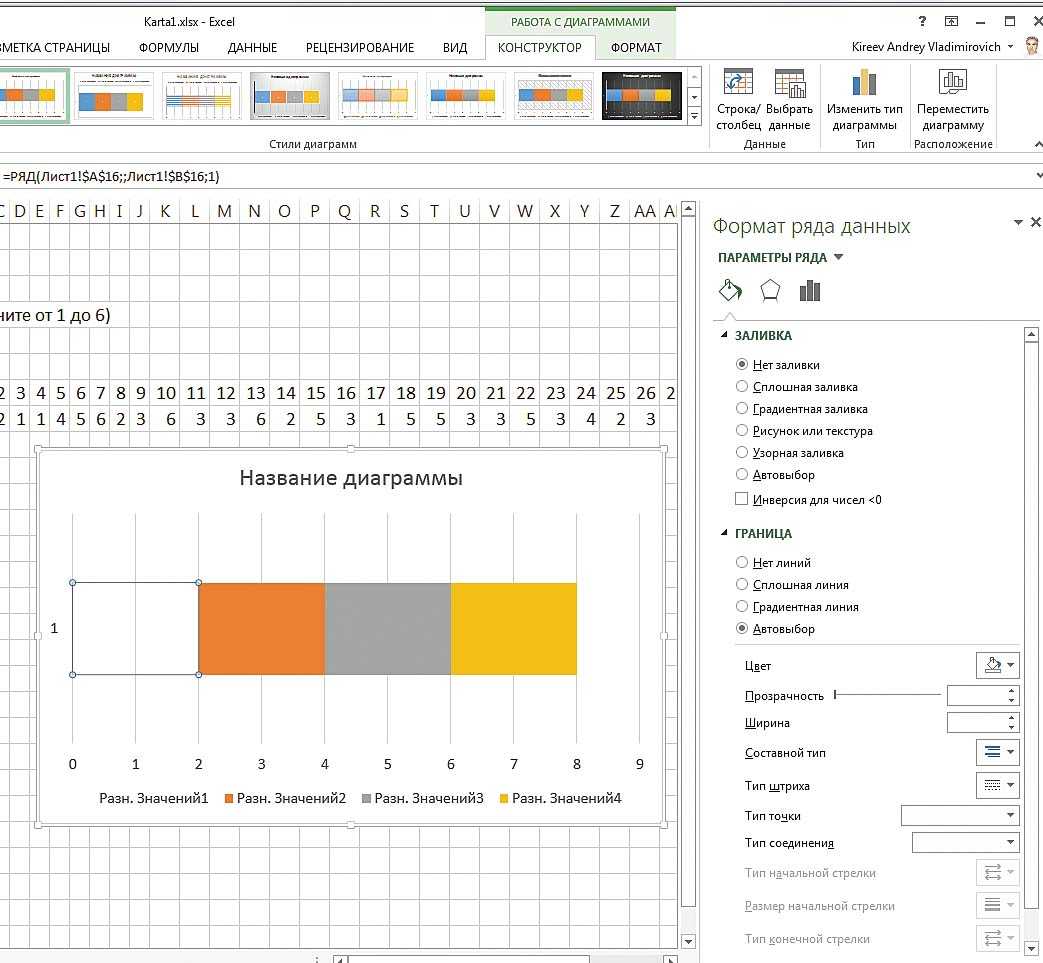
Task: Enable Инверсия для чисел <0 checkbox
Action: pos(742,499)
